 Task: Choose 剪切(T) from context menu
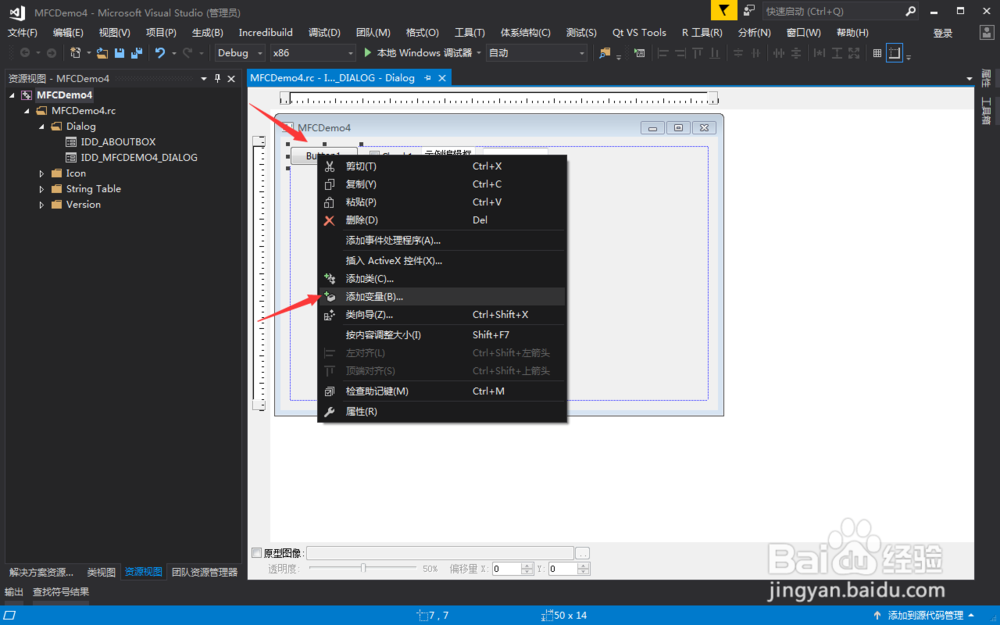point(441,166)
